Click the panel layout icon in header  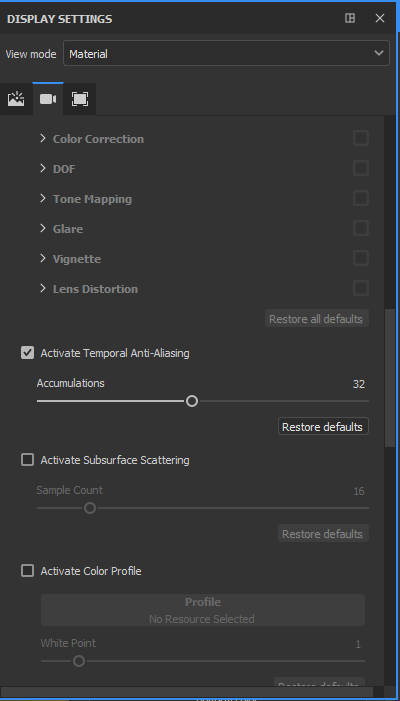point(350,18)
